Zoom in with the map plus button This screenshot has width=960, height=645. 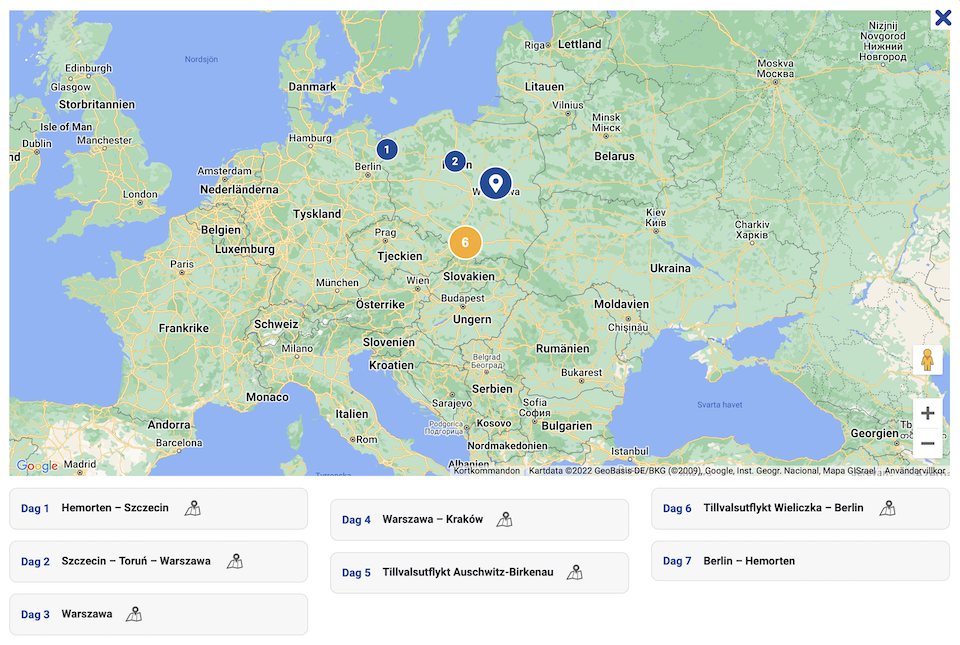pyautogui.click(x=928, y=413)
